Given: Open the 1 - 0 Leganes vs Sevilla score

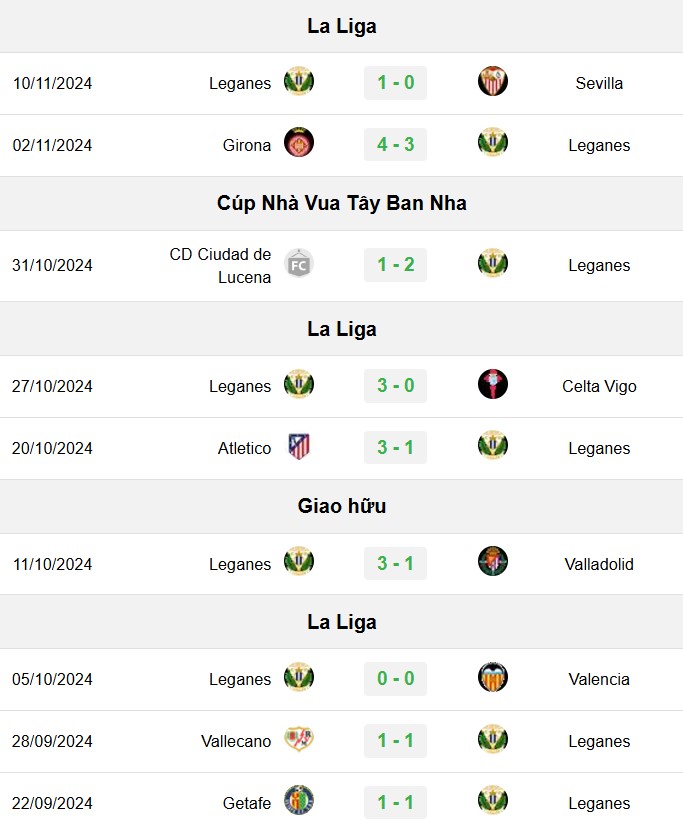Looking at the screenshot, I should [395, 82].
